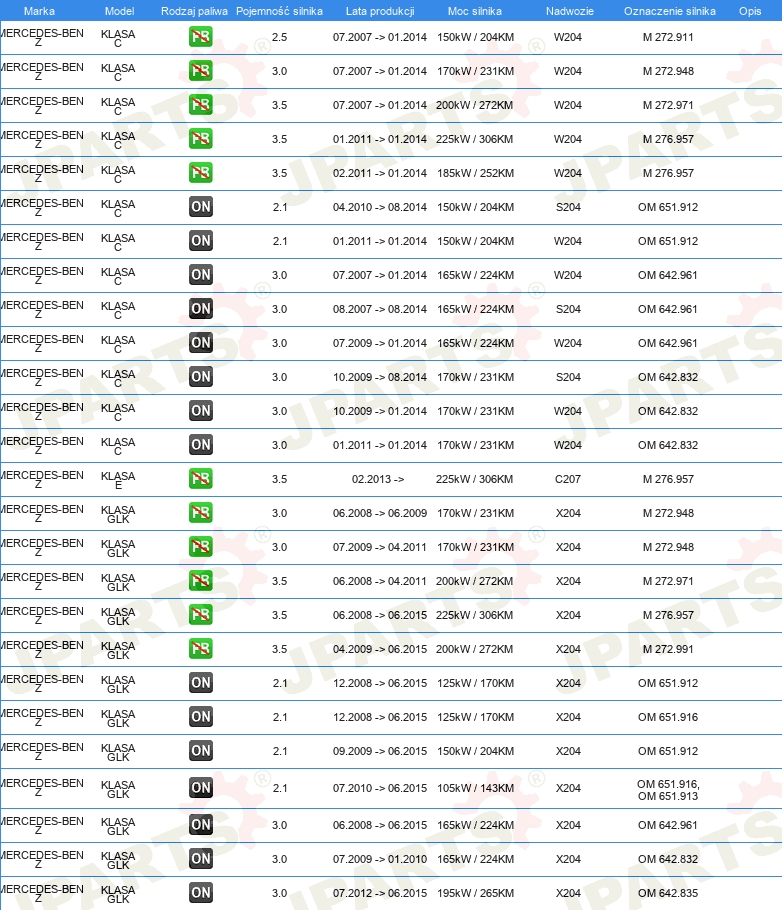Click the 07.2009 -> 01.2010 date cell
The image size is (782, 910).
pos(380,859)
